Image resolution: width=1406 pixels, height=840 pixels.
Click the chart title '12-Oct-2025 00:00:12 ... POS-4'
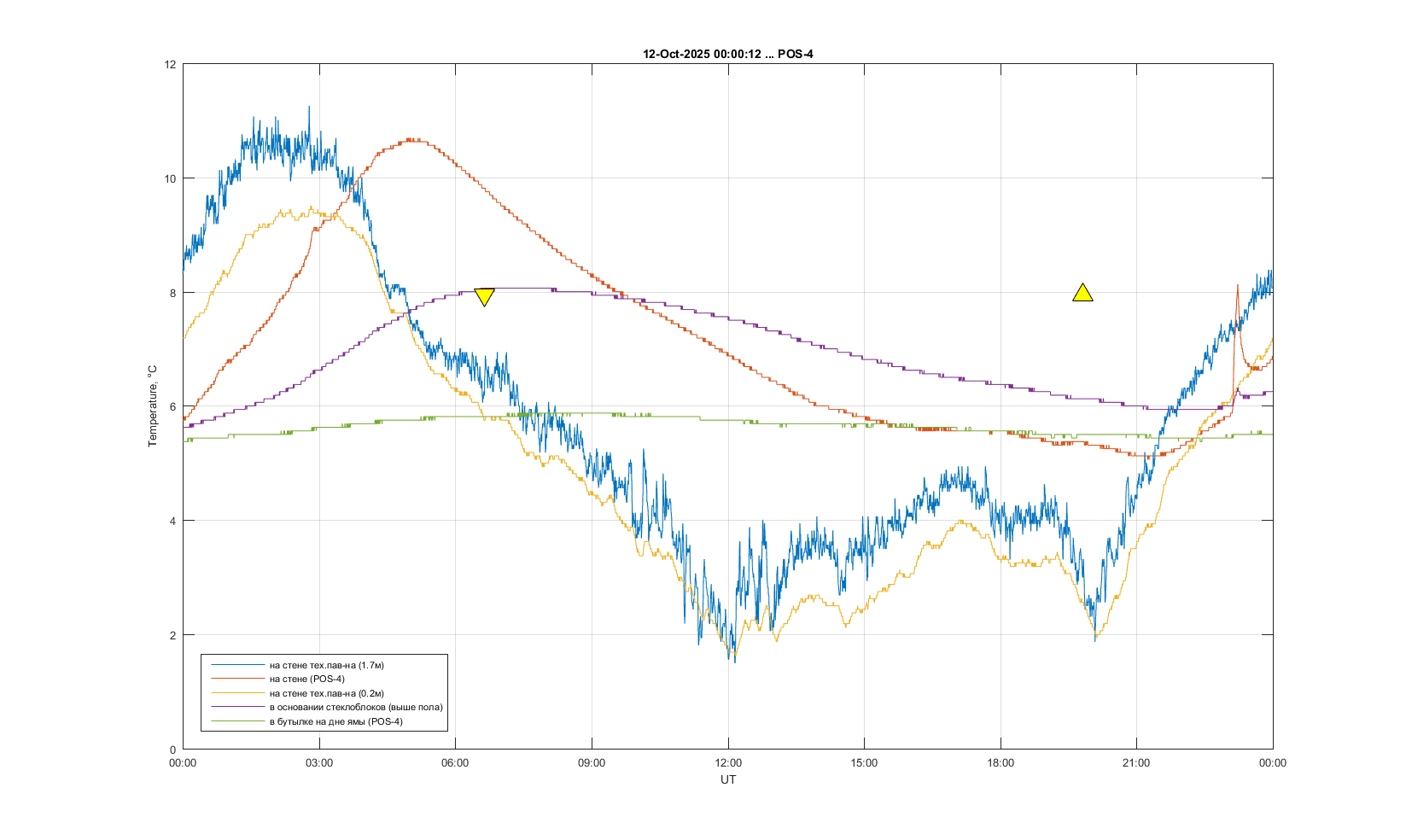[727, 54]
